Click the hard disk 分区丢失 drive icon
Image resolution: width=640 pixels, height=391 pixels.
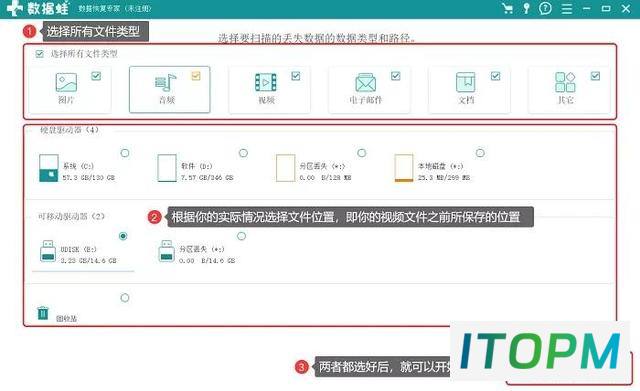[285, 168]
